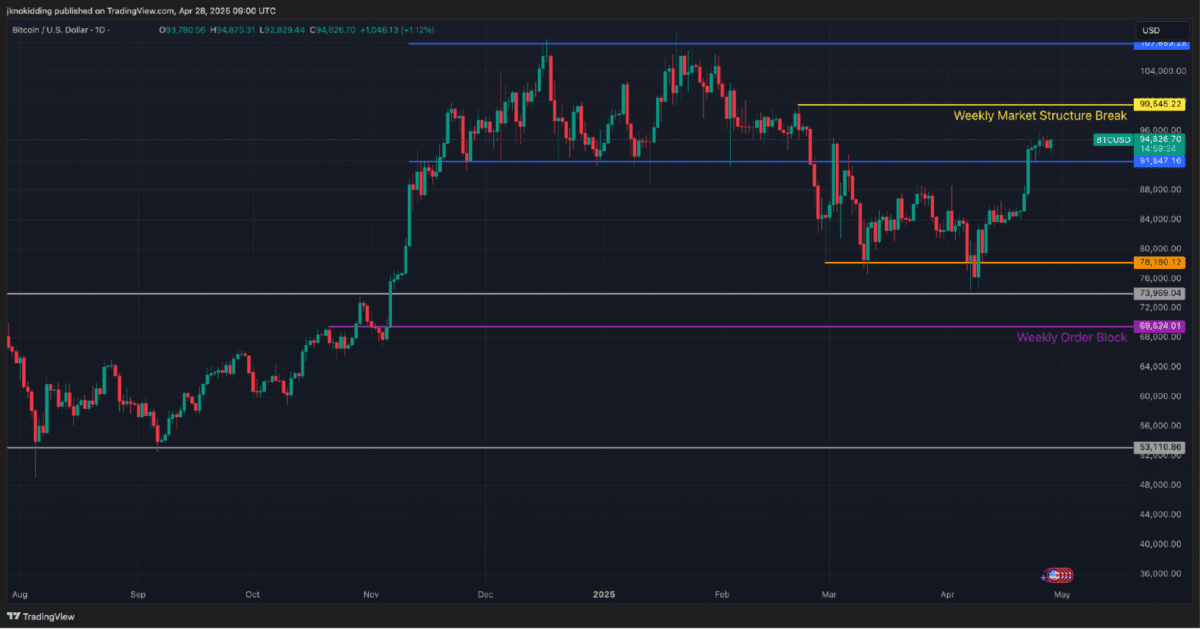Click the 44,000.00 price scale value
Screen dimensions: 1200x629
click(1160, 515)
